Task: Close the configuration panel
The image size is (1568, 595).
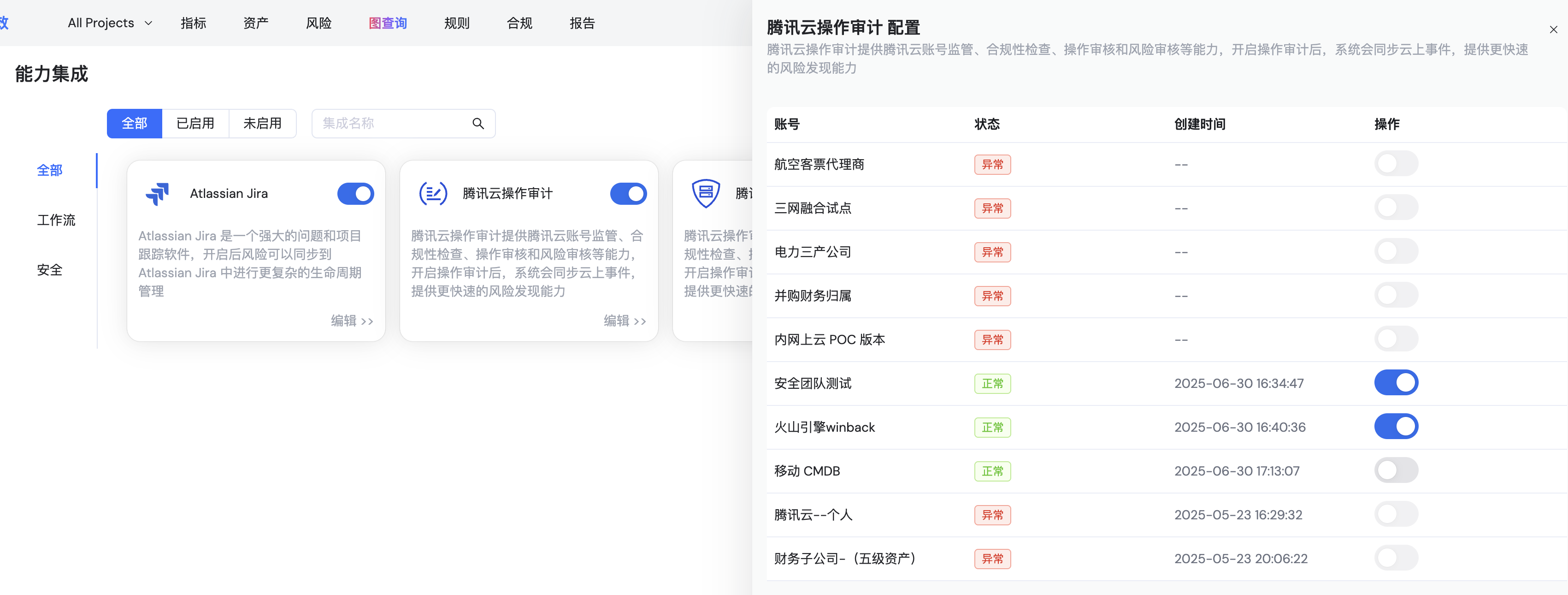Action: pyautogui.click(x=1553, y=29)
